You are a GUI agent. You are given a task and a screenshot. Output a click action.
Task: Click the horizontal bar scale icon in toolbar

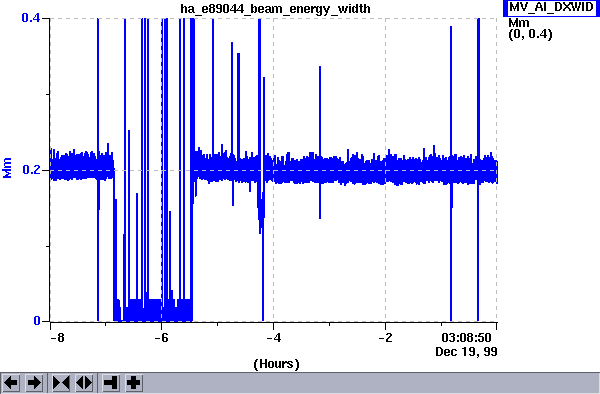(111, 383)
